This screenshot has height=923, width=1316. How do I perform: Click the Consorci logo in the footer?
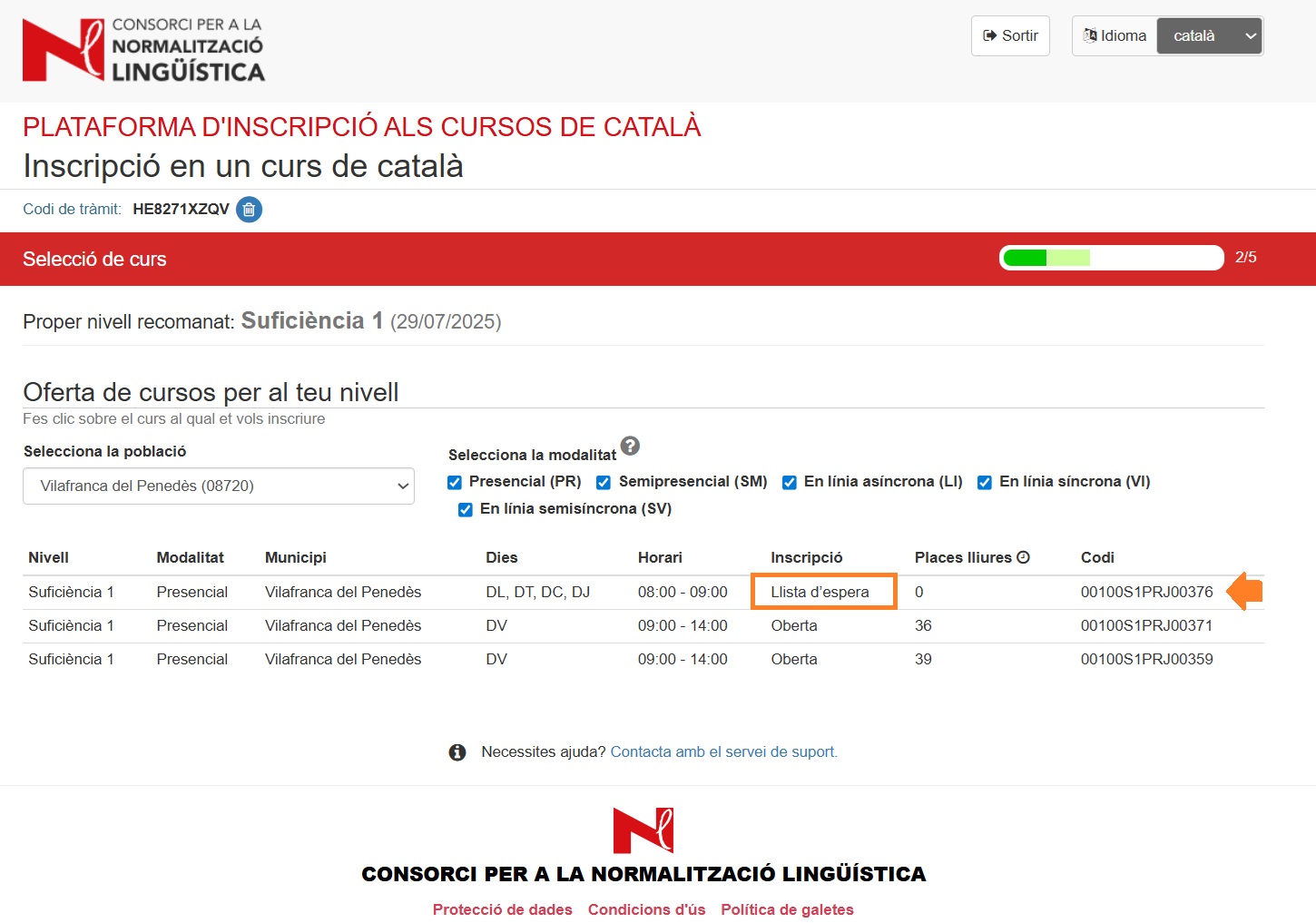point(644,830)
